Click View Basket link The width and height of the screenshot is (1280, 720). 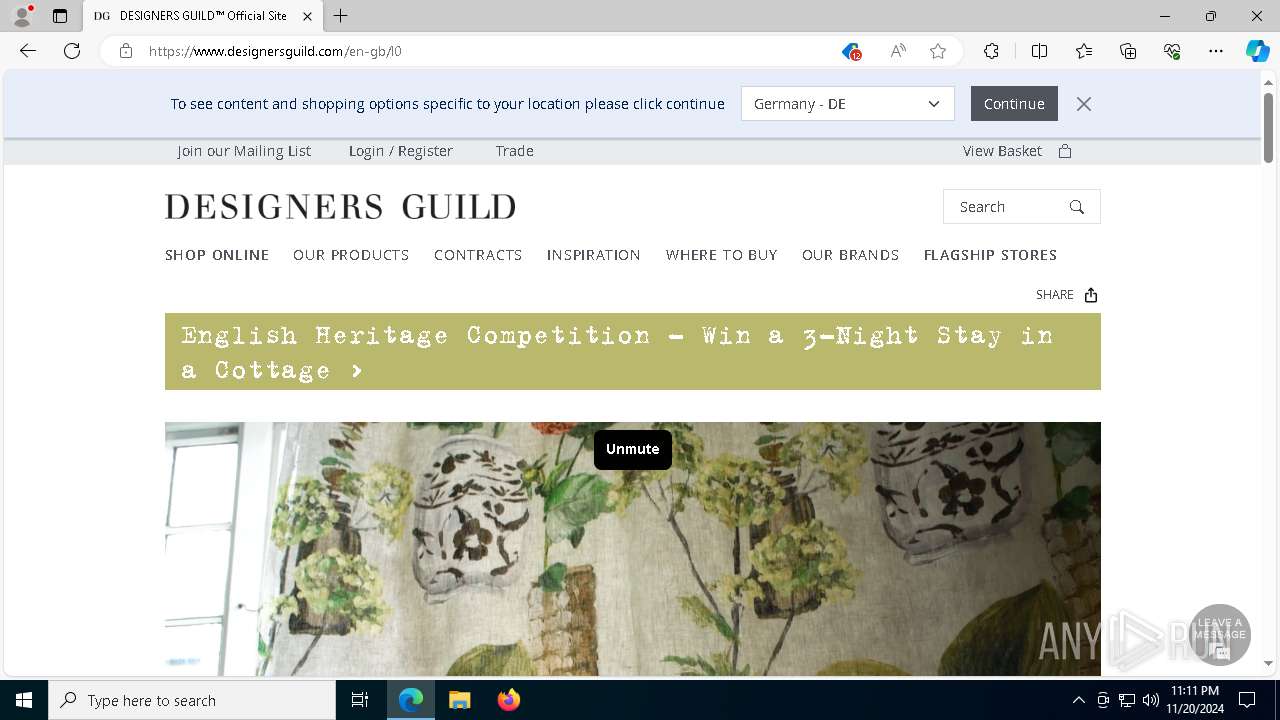[1002, 151]
